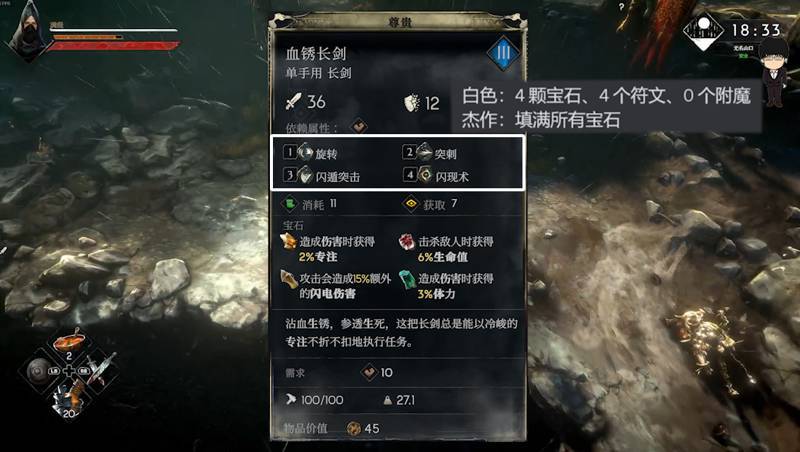The image size is (800, 452).
Task: Select skill slot 2 突刺
Action: [429, 152]
